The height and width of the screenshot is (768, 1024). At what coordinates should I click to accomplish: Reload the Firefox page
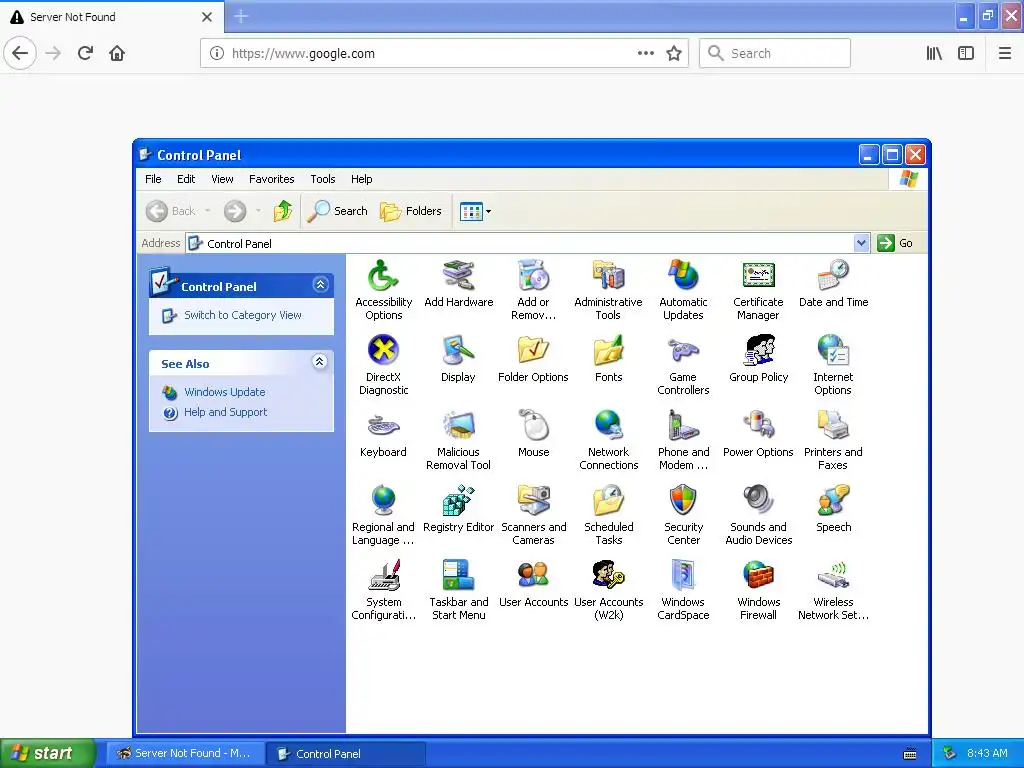pos(85,53)
